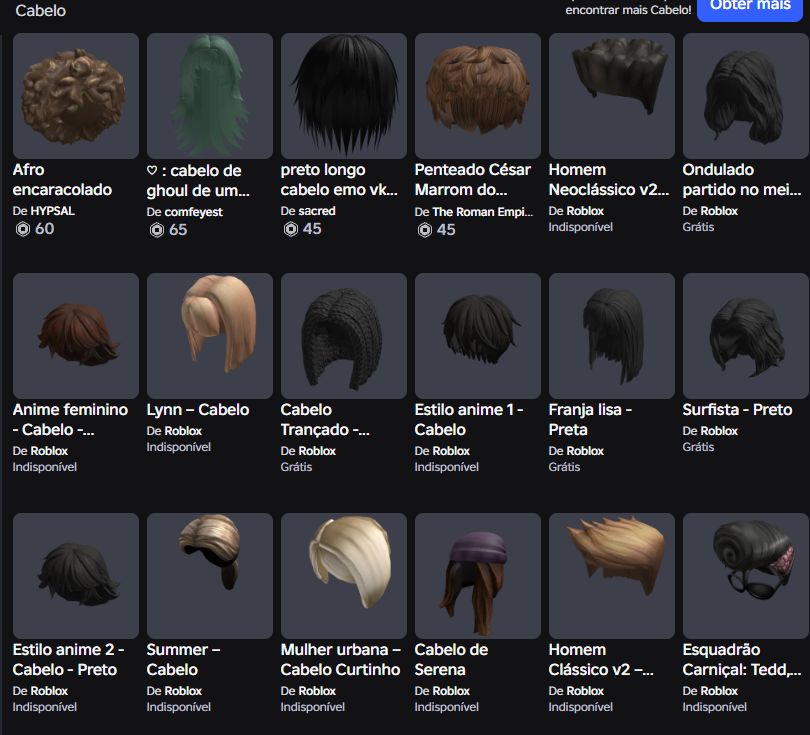Select Homem Neoclássico v2 hair thumbnail

[612, 96]
